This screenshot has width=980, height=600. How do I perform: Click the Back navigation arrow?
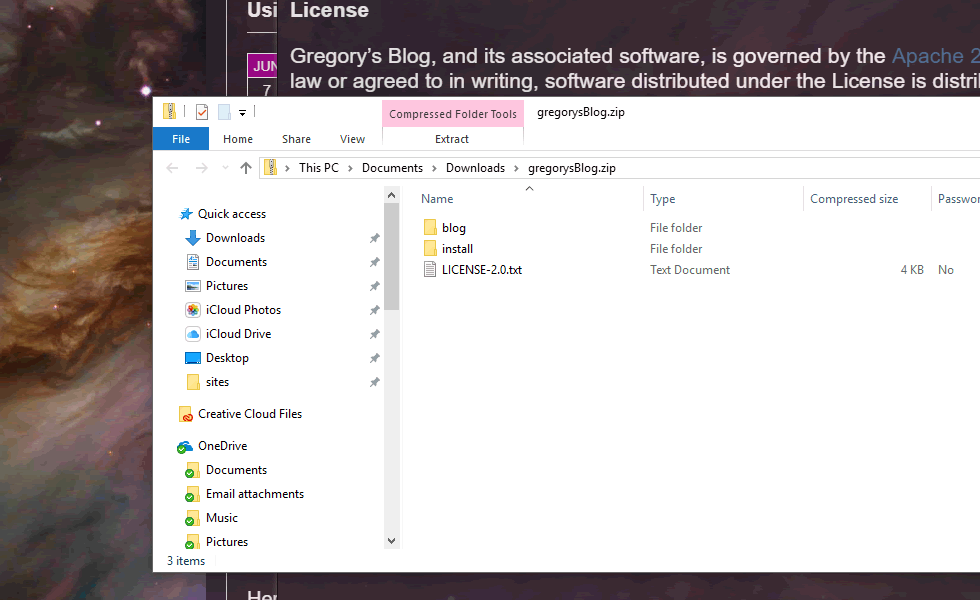(172, 168)
